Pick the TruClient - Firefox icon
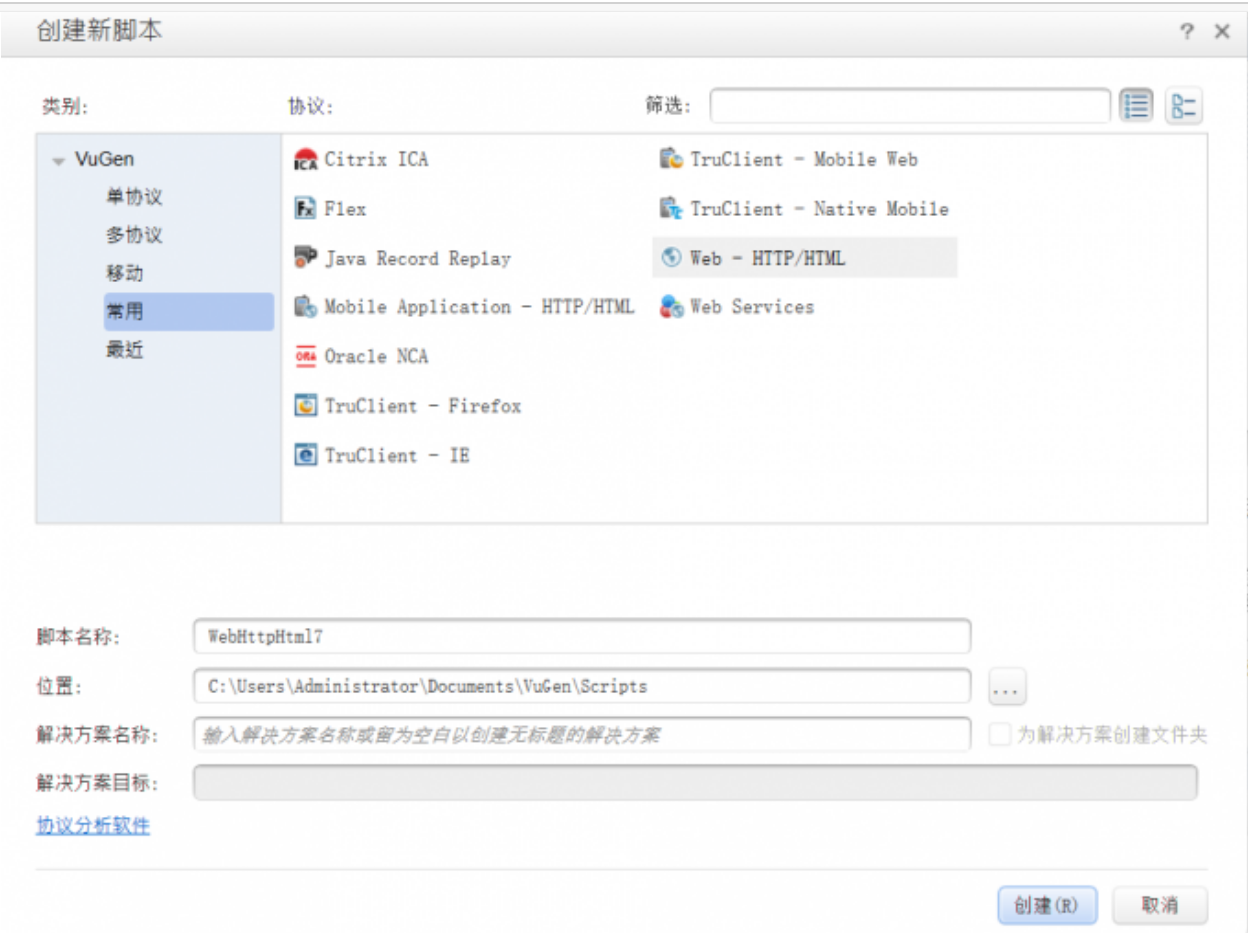 pos(305,406)
